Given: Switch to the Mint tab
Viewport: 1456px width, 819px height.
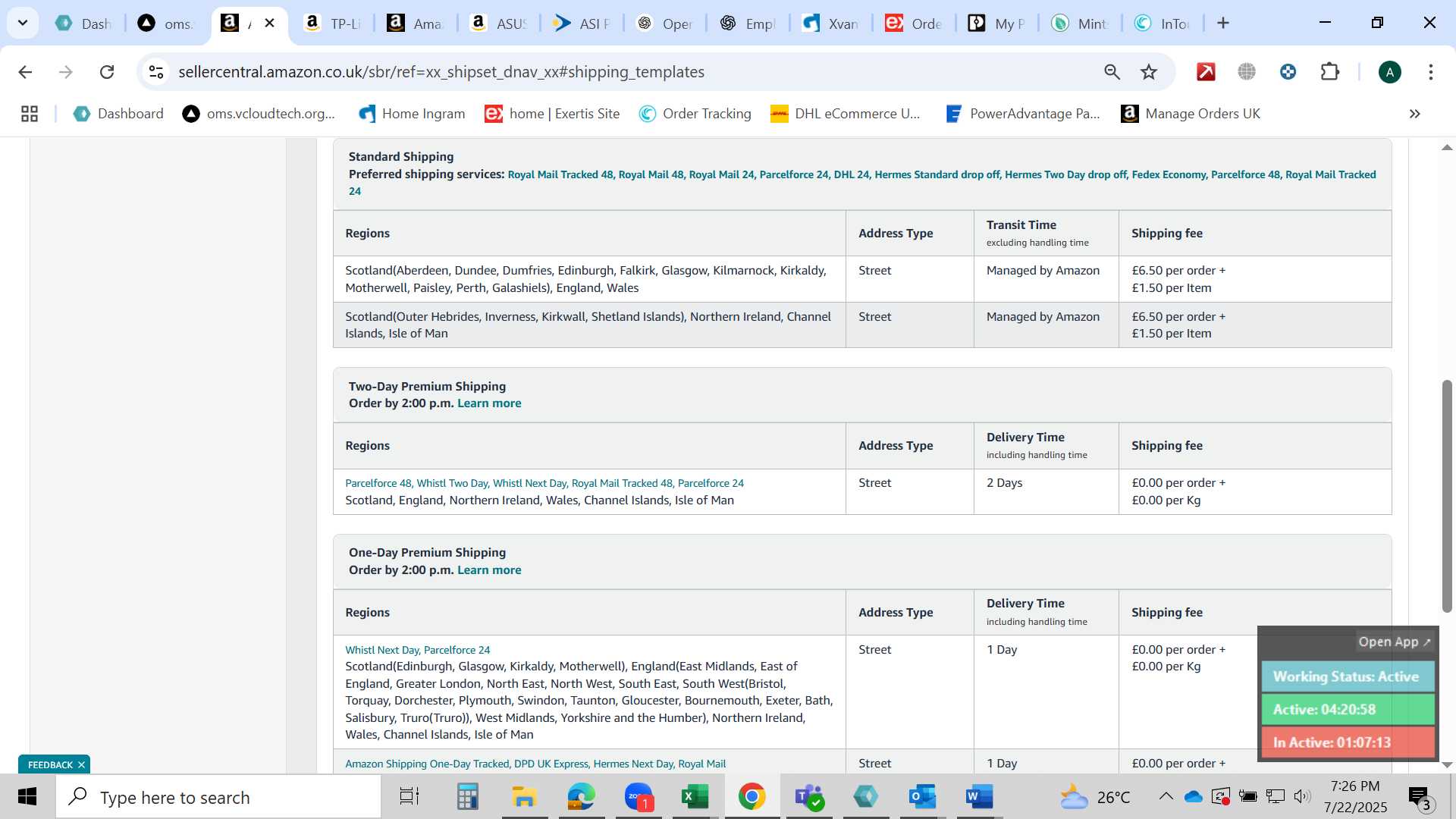Looking at the screenshot, I should tap(1079, 24).
